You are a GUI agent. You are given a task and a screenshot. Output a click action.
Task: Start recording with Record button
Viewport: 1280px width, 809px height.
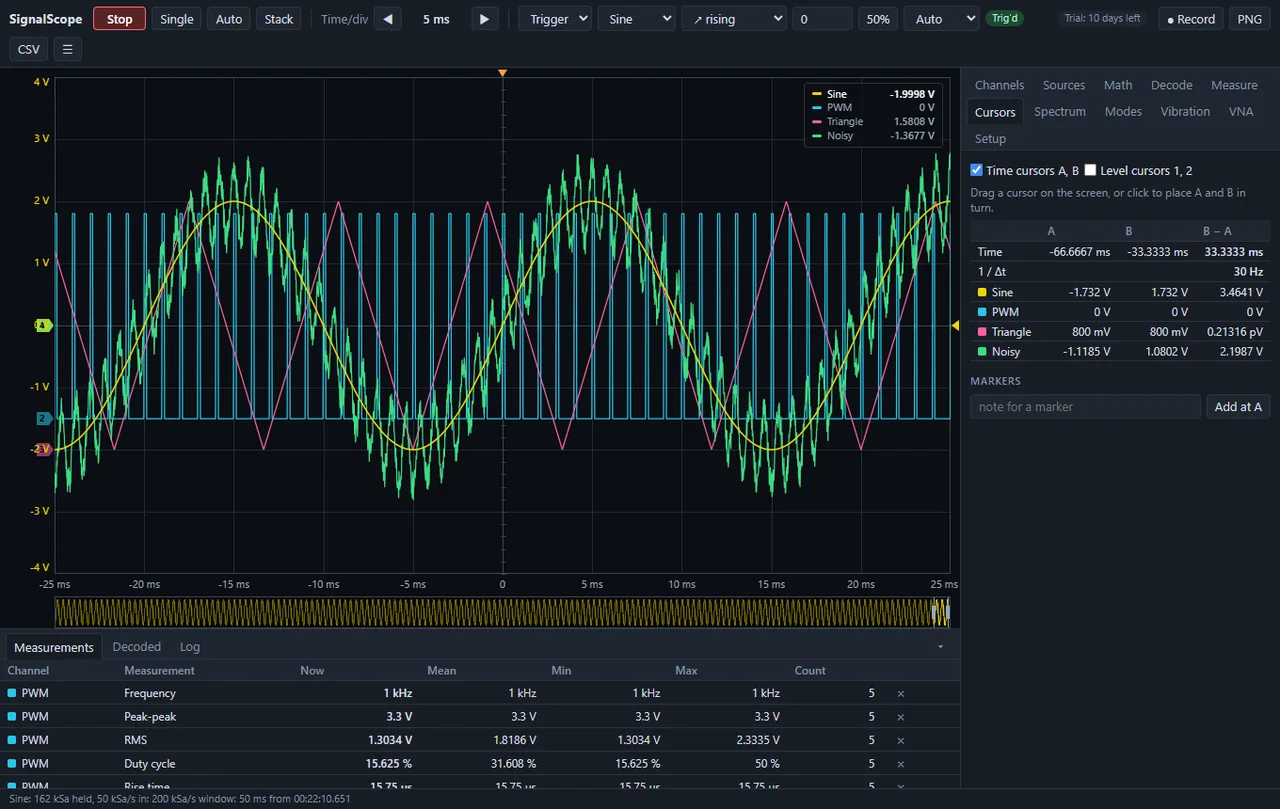click(1191, 19)
